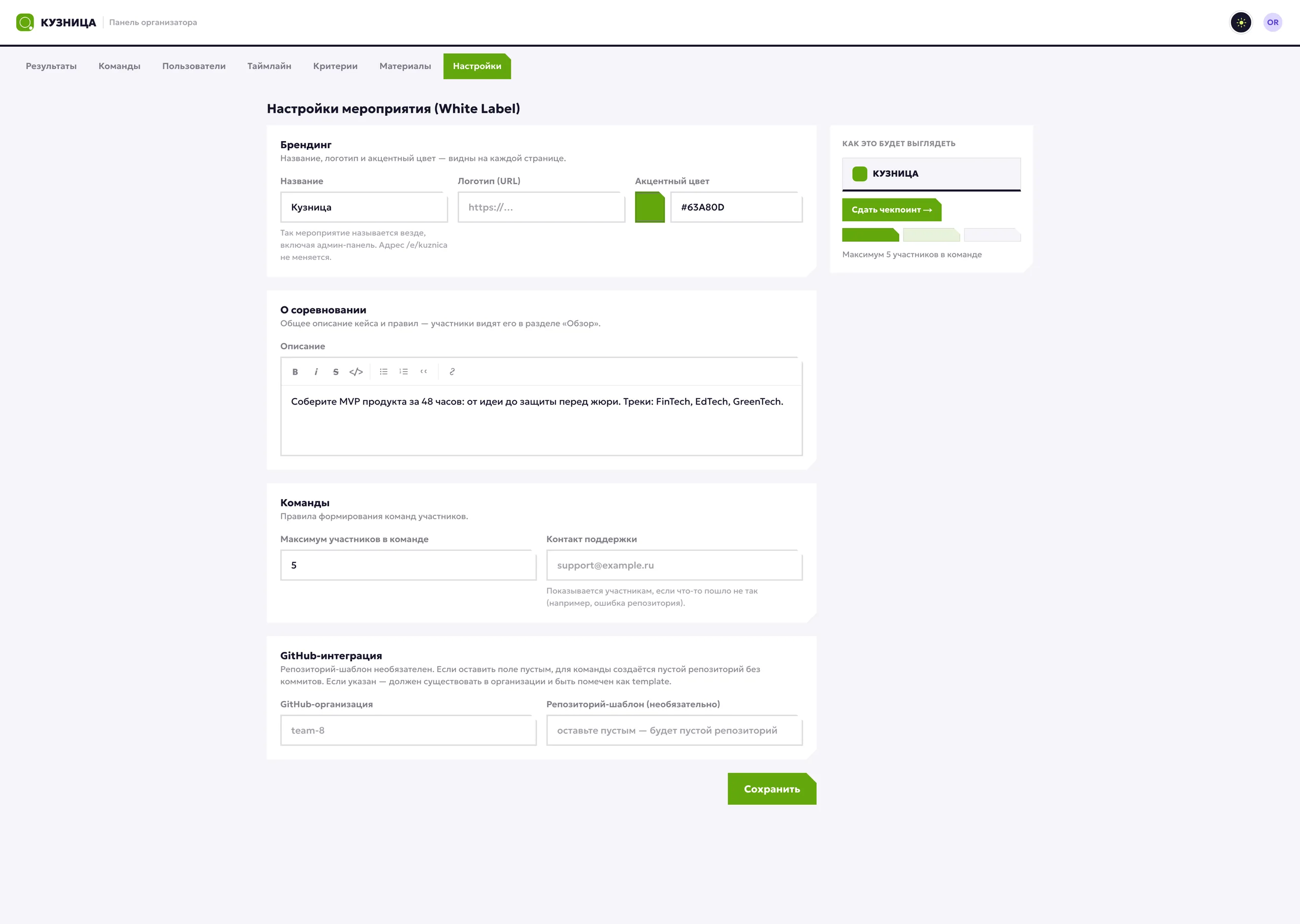Toggle bold formatting in description editor
The width and height of the screenshot is (1300, 924).
(295, 372)
